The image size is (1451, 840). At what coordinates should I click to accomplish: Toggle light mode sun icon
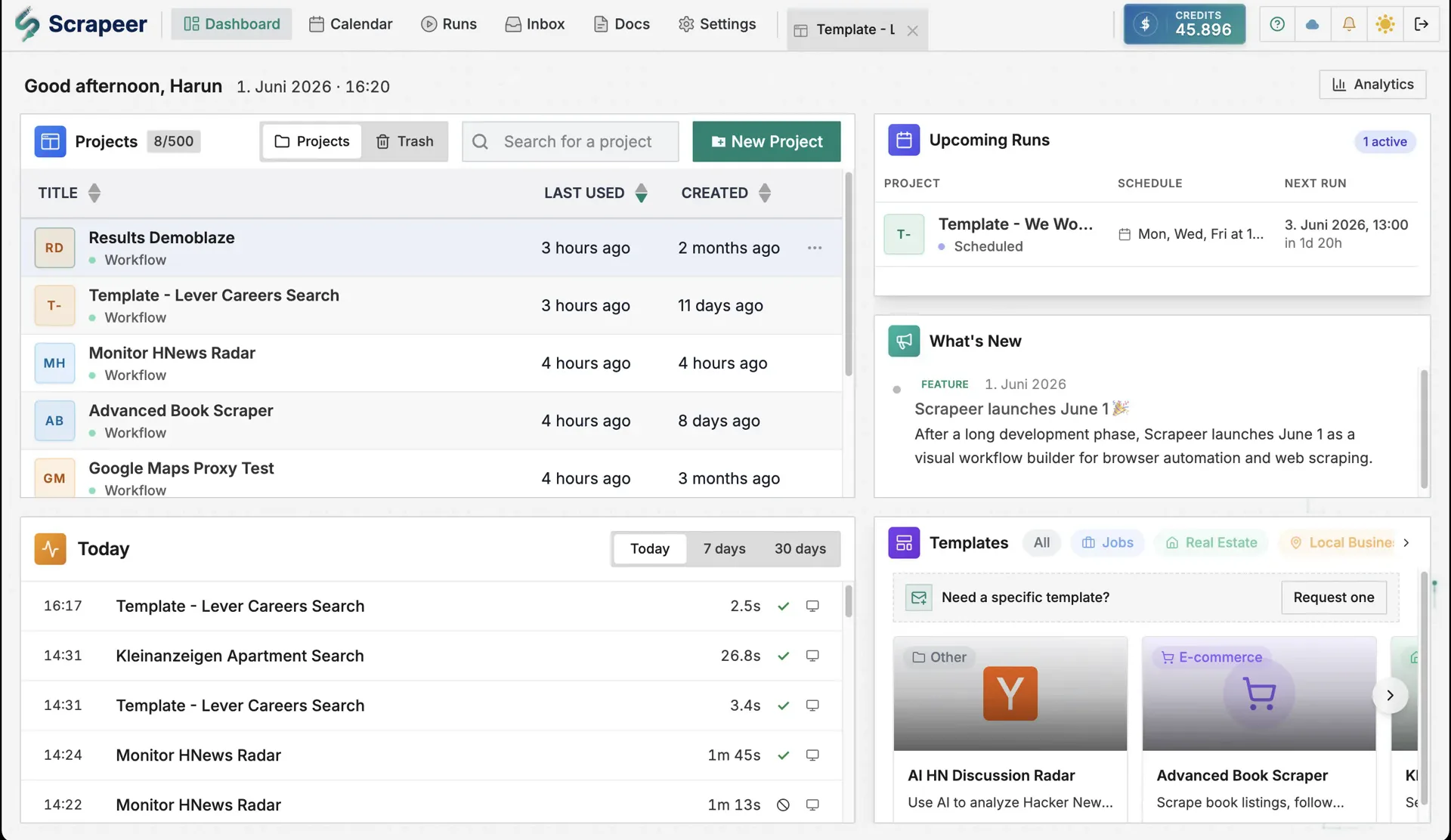pos(1385,24)
